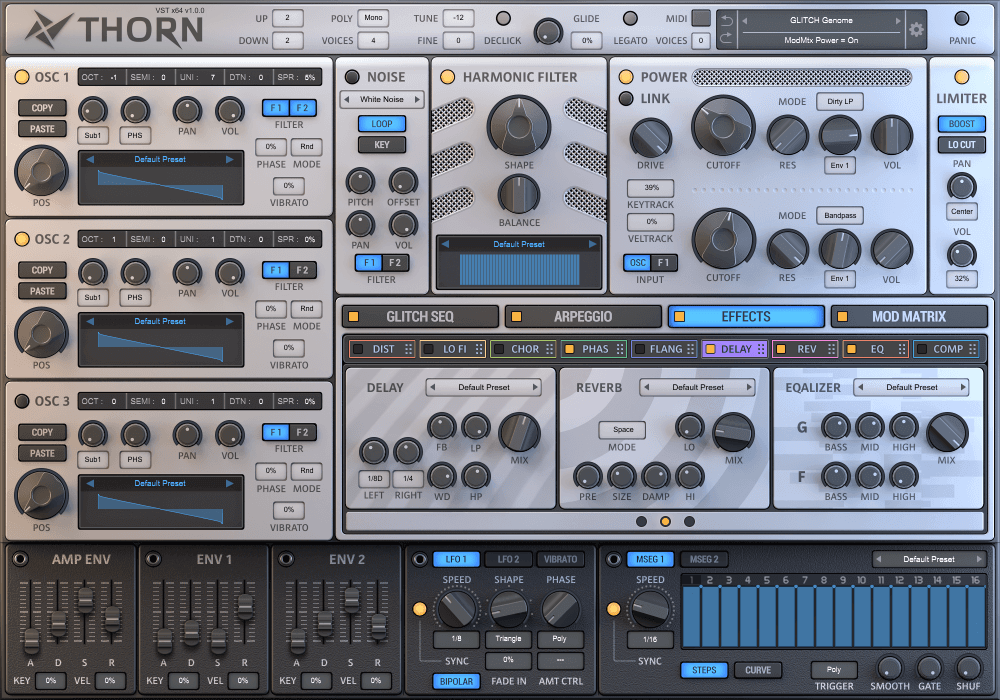Click the Reverb MIX knob

[x=733, y=433]
